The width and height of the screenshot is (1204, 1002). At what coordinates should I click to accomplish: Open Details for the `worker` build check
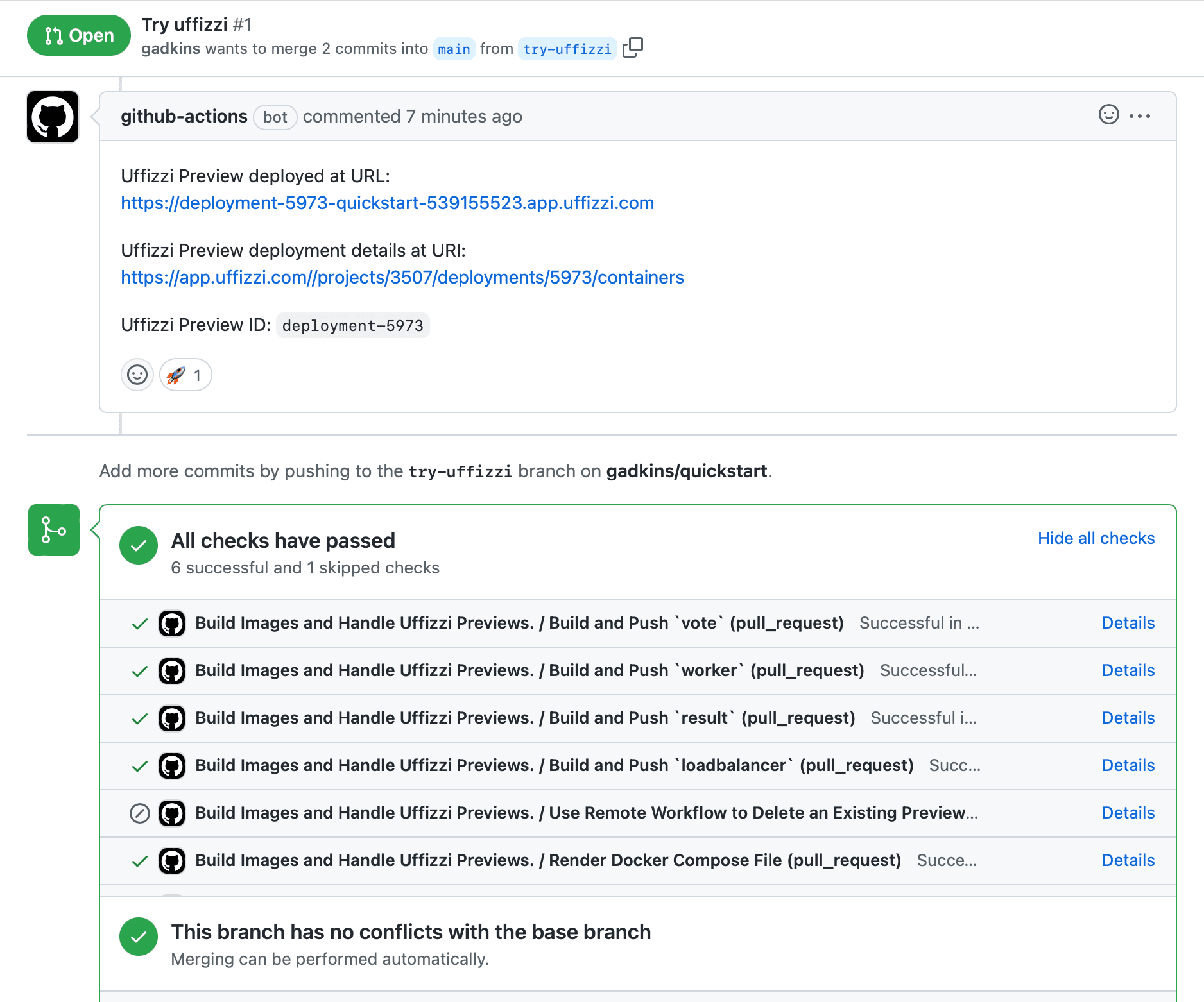[x=1128, y=670]
